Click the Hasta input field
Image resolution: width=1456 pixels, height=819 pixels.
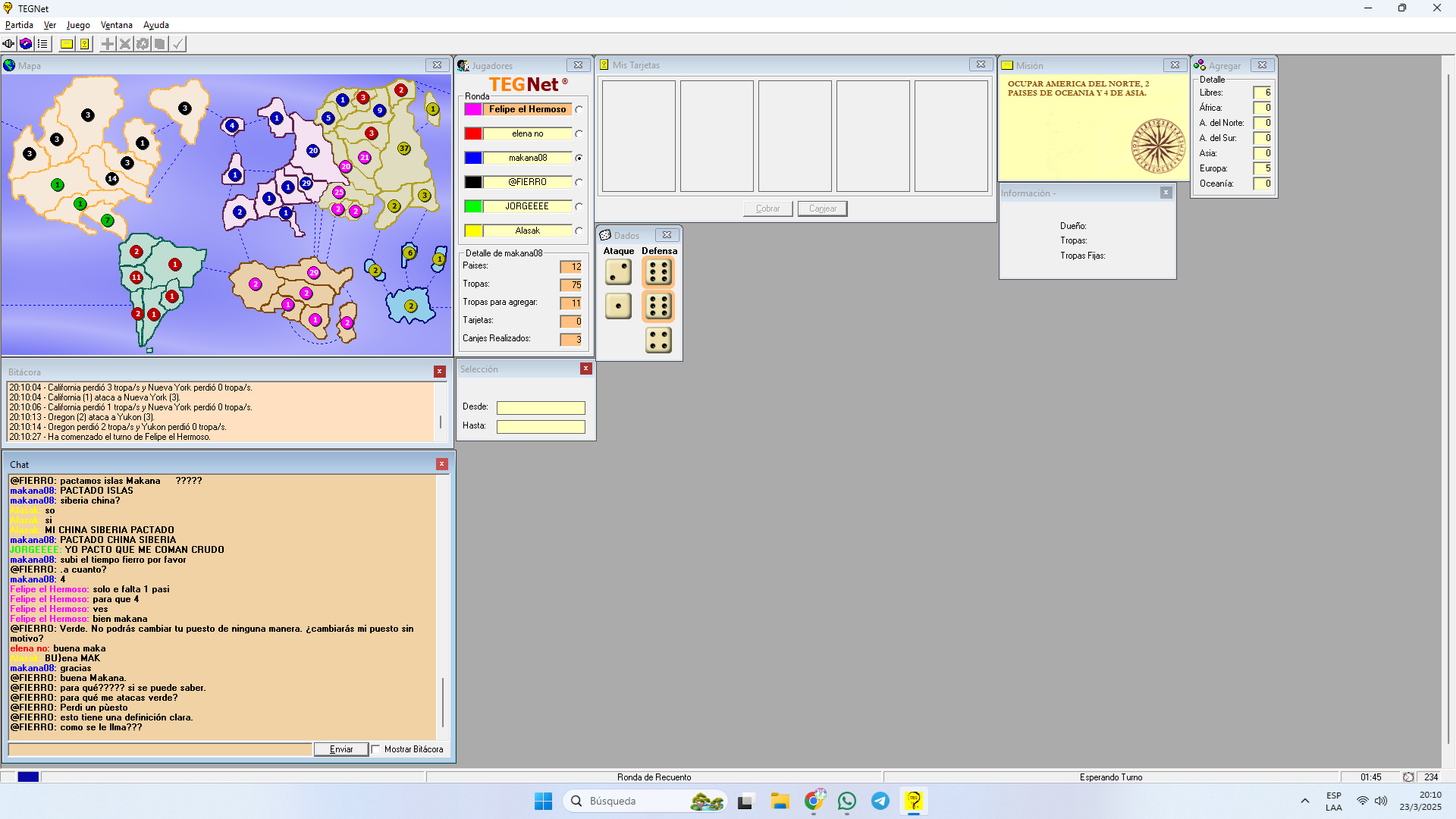[x=541, y=427]
